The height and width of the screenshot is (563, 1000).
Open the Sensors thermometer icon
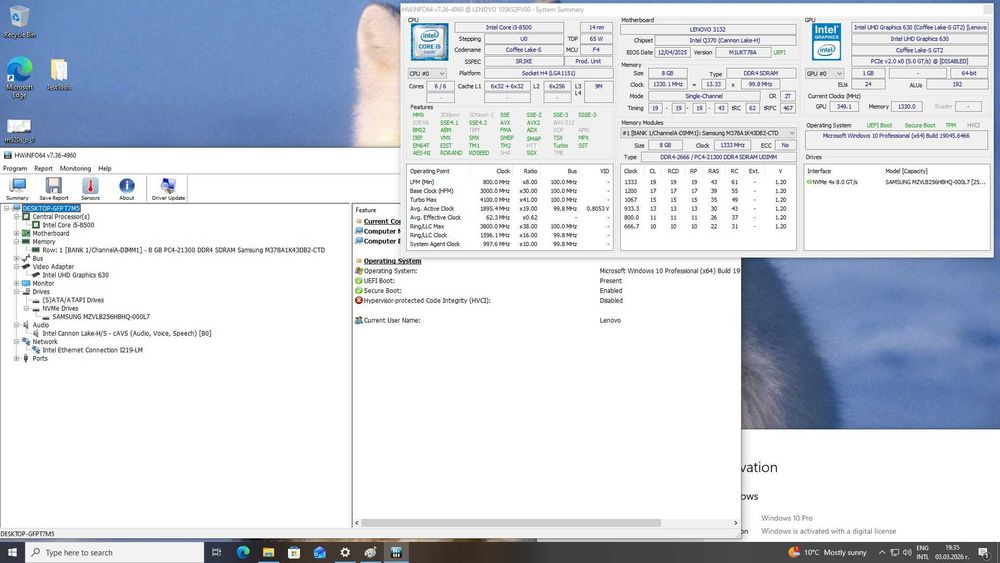tap(90, 189)
